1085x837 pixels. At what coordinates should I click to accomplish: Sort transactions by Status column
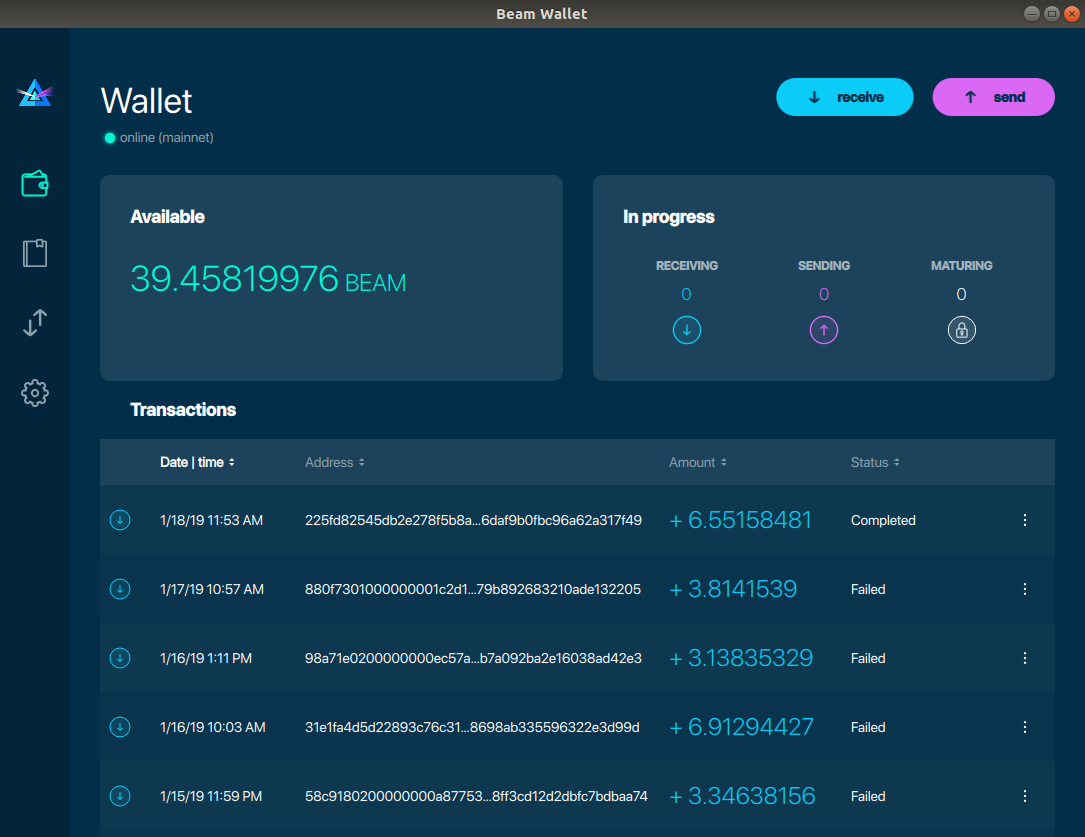point(875,462)
